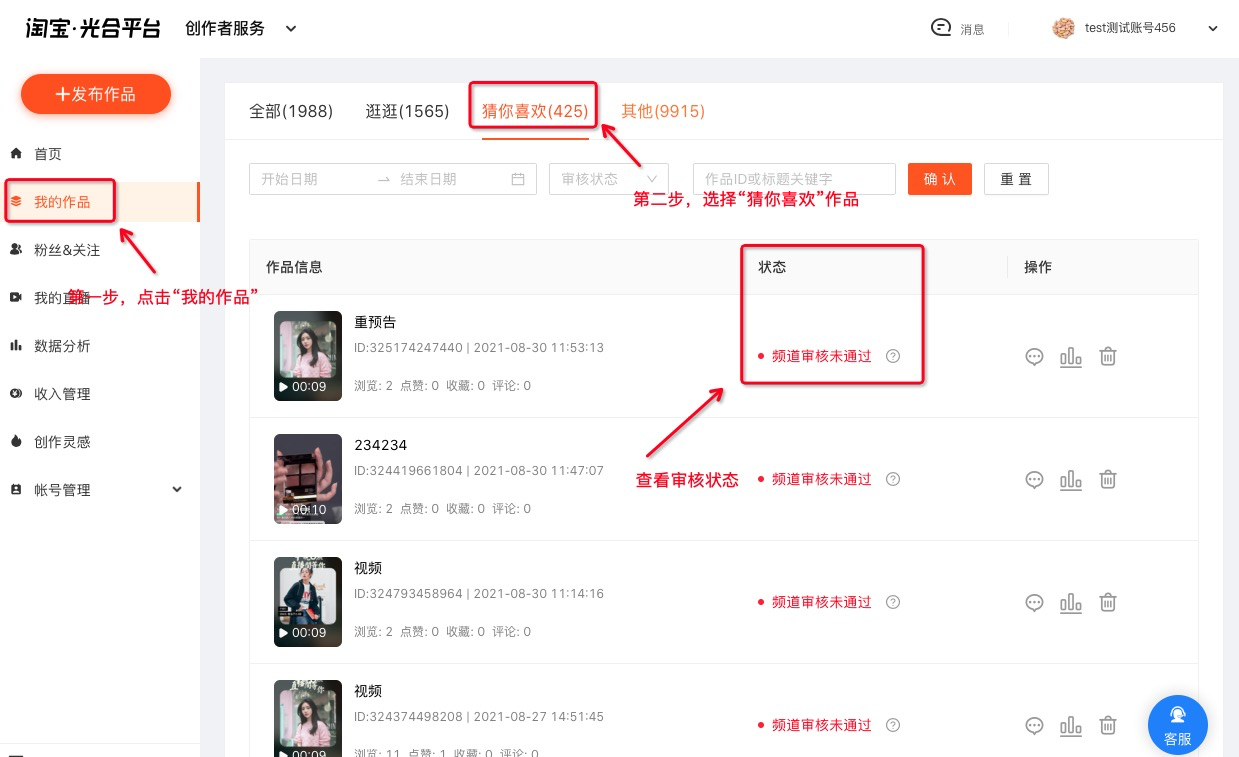Click the comment icon for 重预告 video

click(x=1035, y=357)
